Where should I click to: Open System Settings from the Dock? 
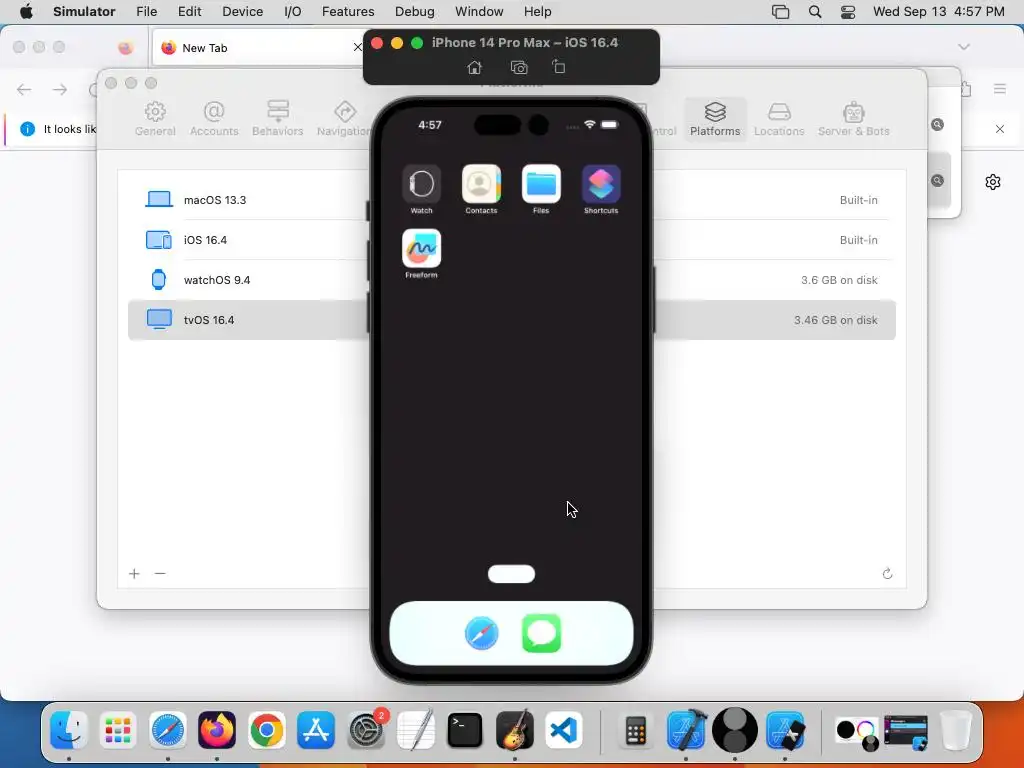pyautogui.click(x=366, y=729)
